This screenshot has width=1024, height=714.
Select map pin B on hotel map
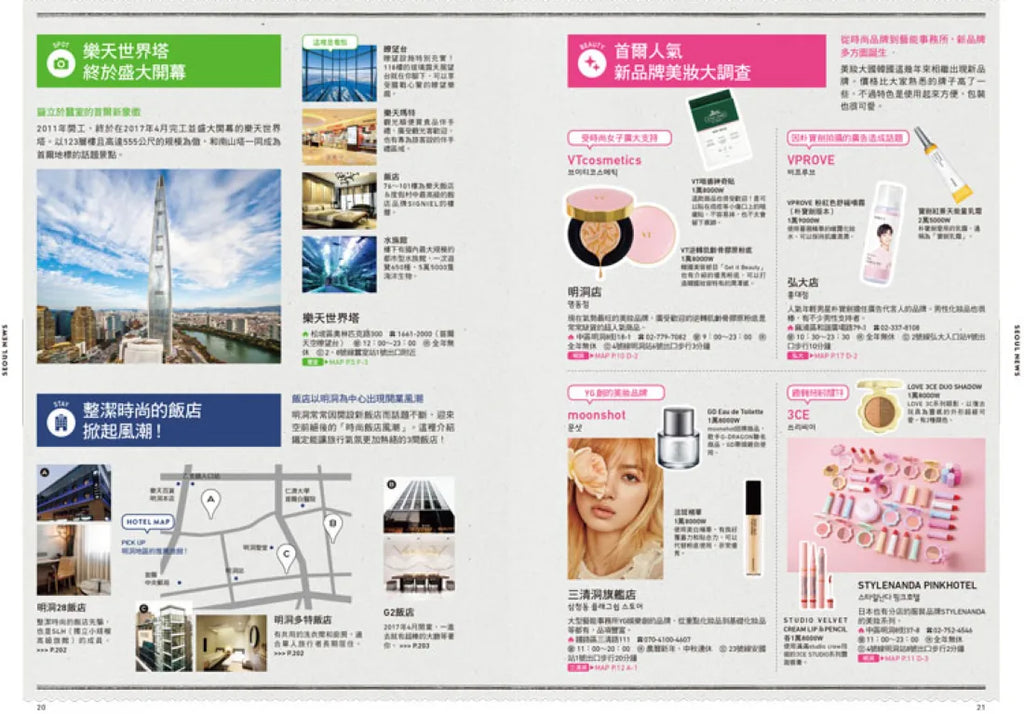click(x=333, y=526)
